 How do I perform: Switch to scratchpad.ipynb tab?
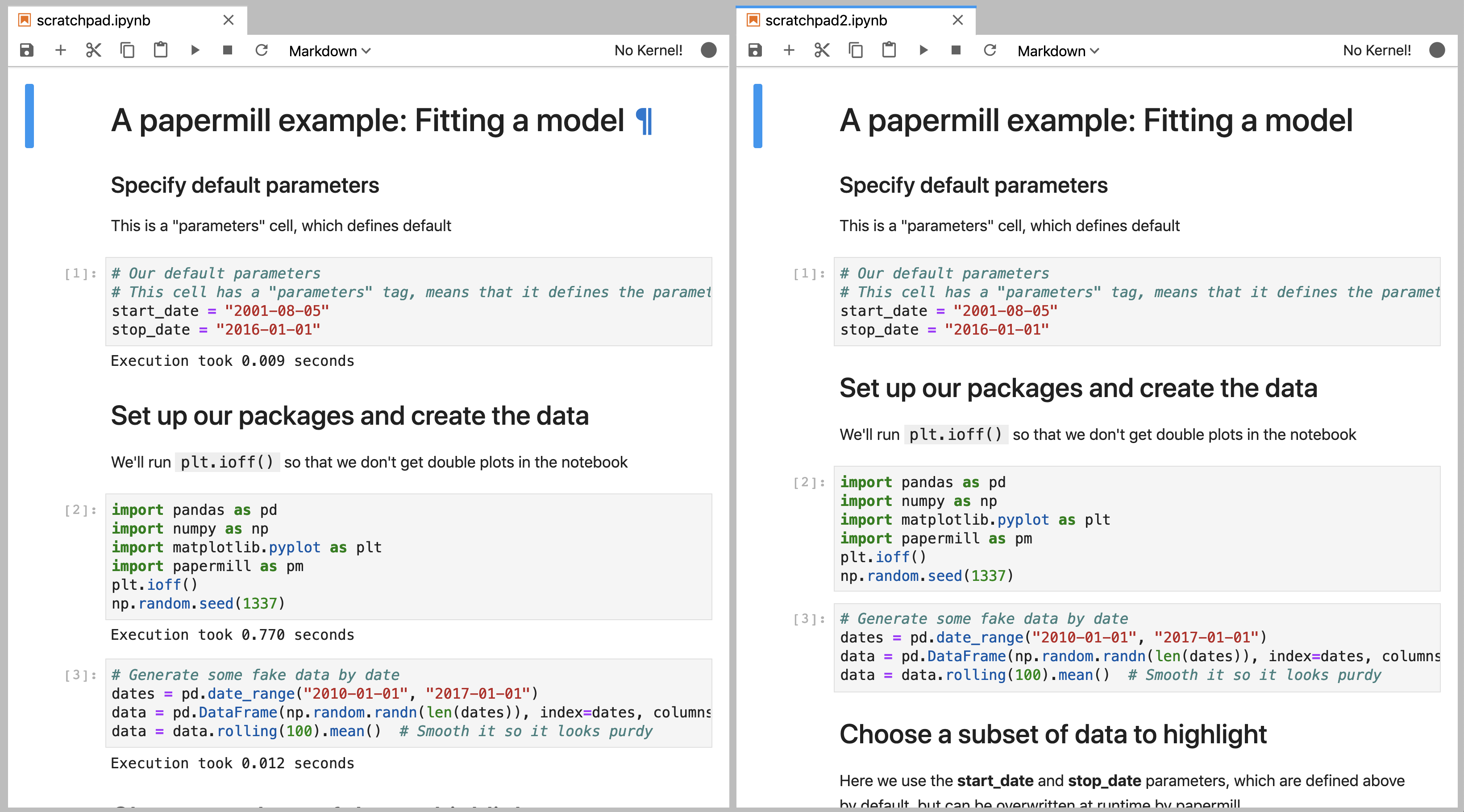[x=94, y=21]
